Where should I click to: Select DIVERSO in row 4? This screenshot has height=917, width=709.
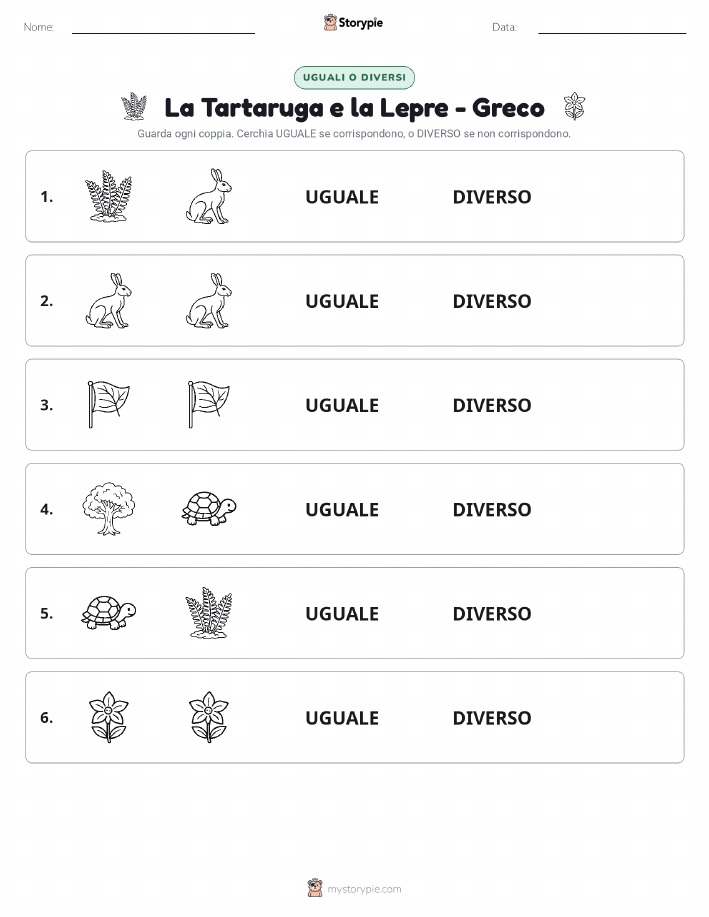(492, 509)
